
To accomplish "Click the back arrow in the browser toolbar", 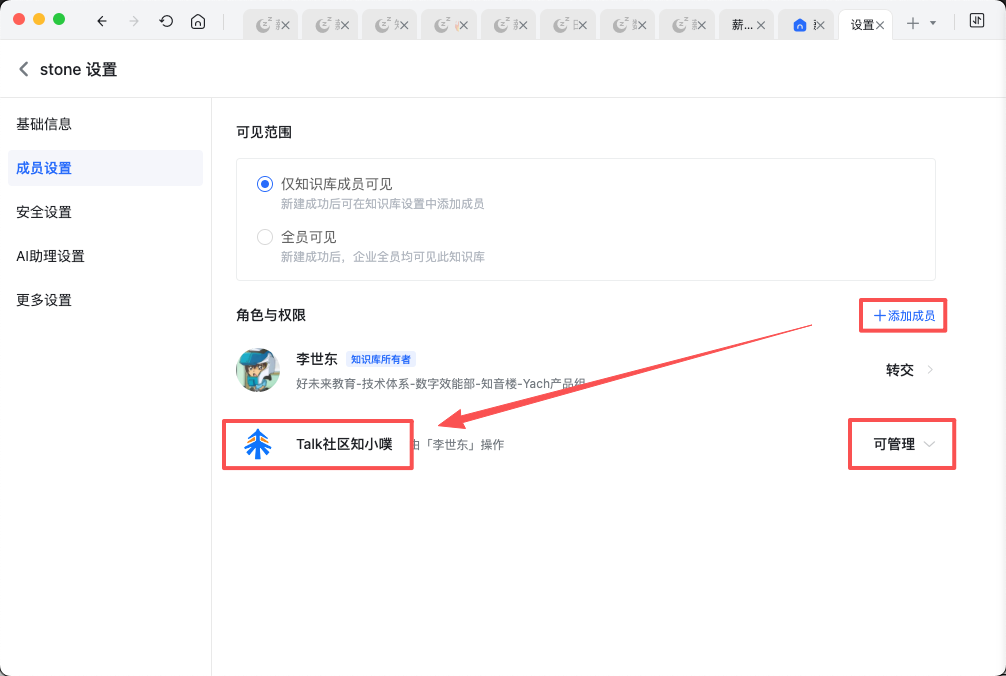I will tap(102, 21).
